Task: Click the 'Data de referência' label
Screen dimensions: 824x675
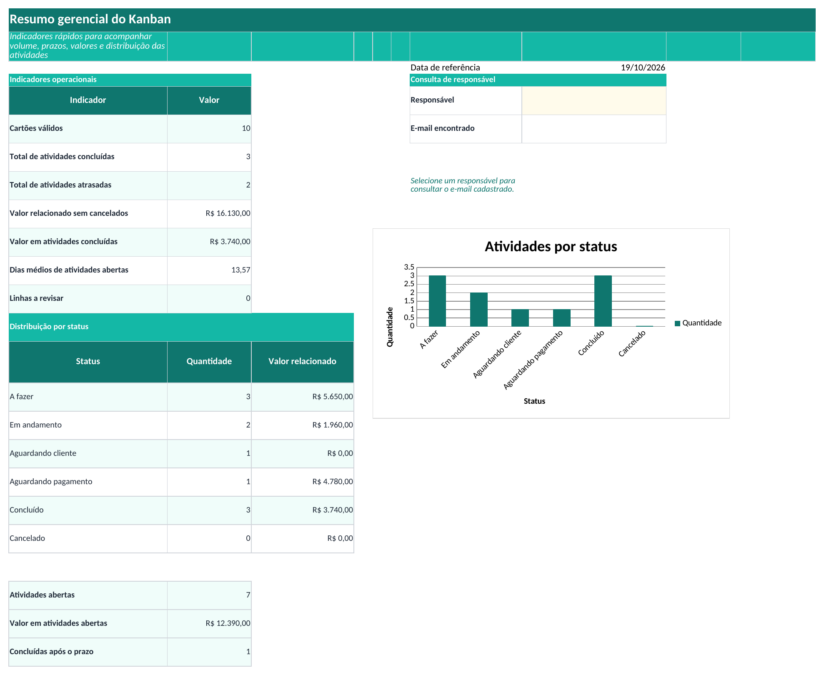Action: tap(445, 67)
